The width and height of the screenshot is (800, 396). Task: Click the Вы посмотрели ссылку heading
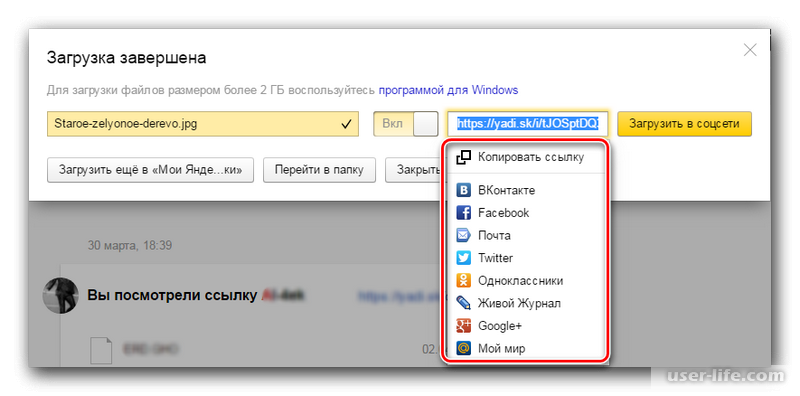172,296
